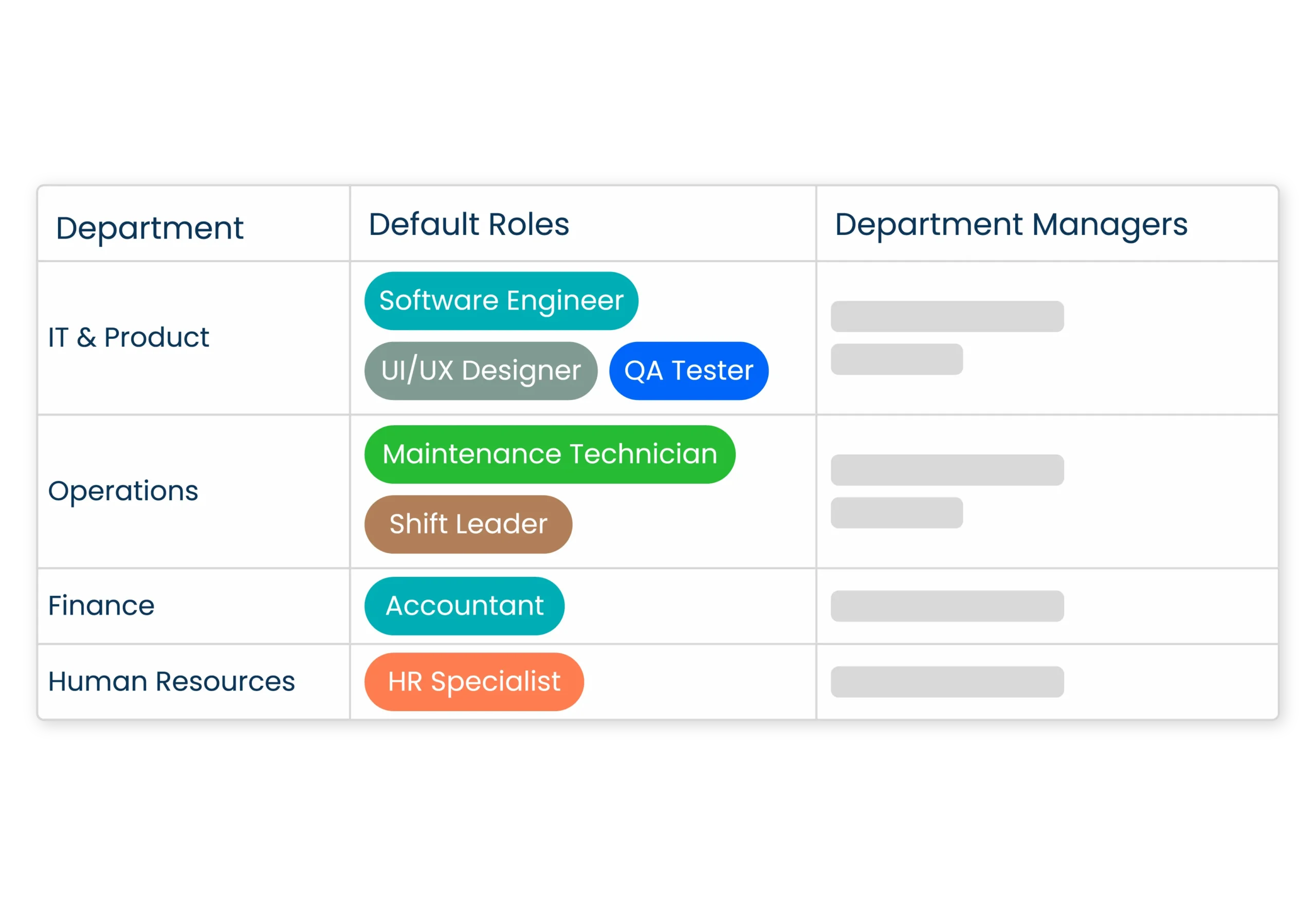
Task: Select the UI/UX Designer role tag
Action: 481,371
